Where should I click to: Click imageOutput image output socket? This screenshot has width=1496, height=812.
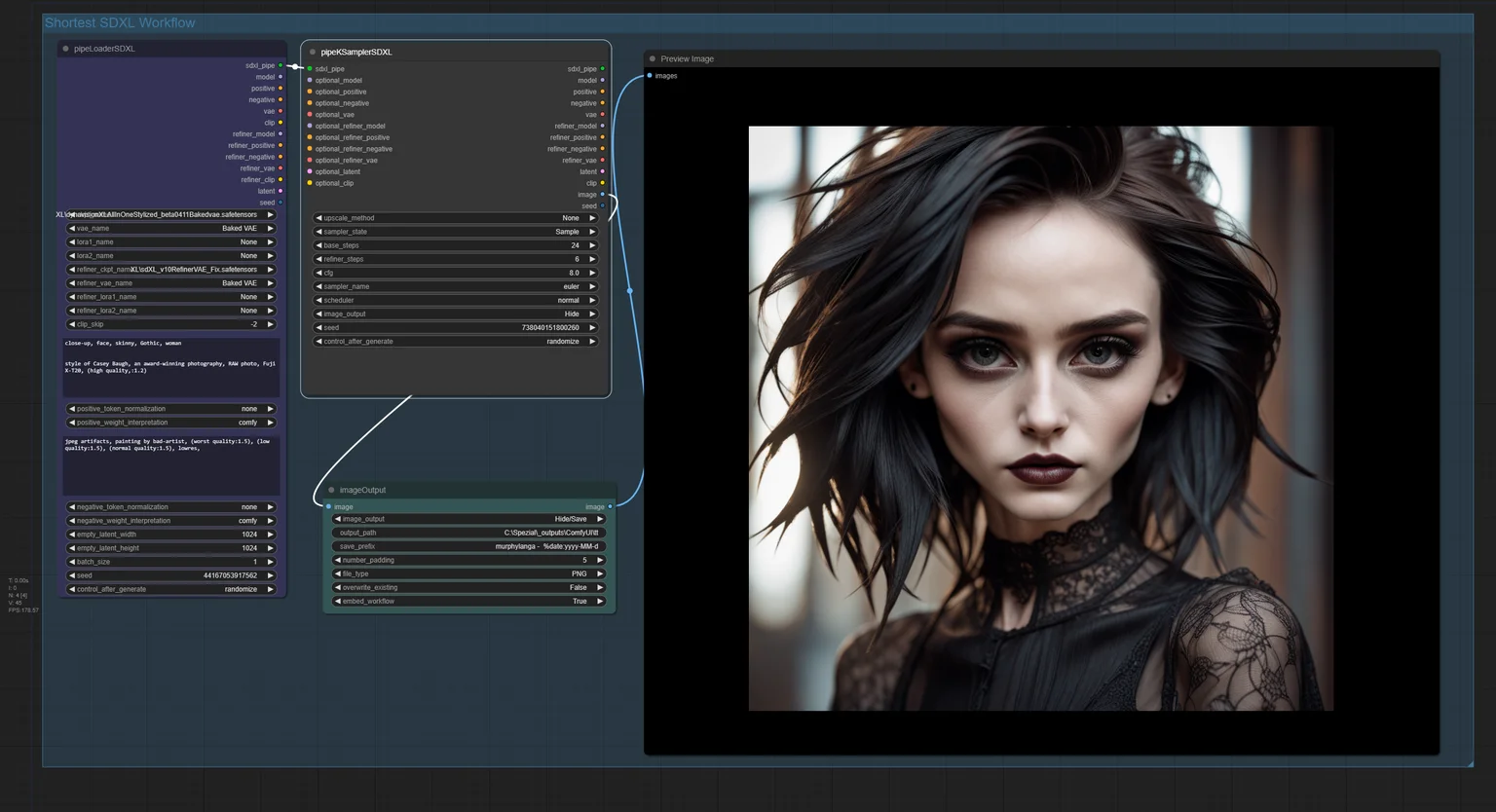click(610, 506)
